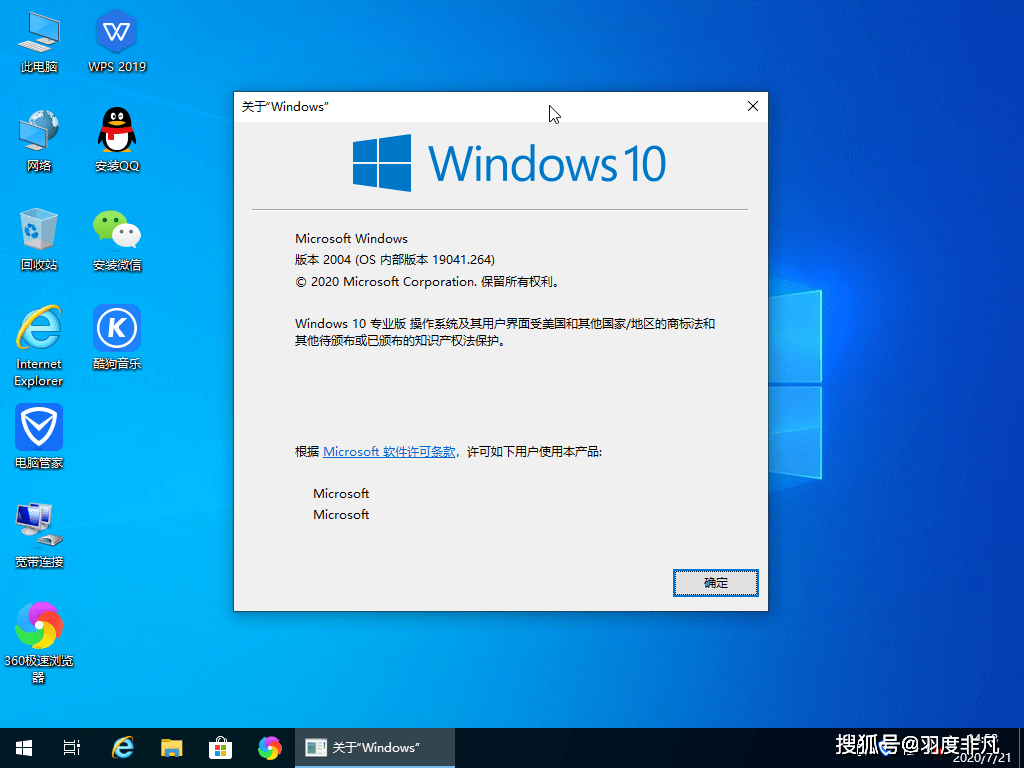1024x768 pixels.
Task: Open Task View in the taskbar
Action: point(72,748)
